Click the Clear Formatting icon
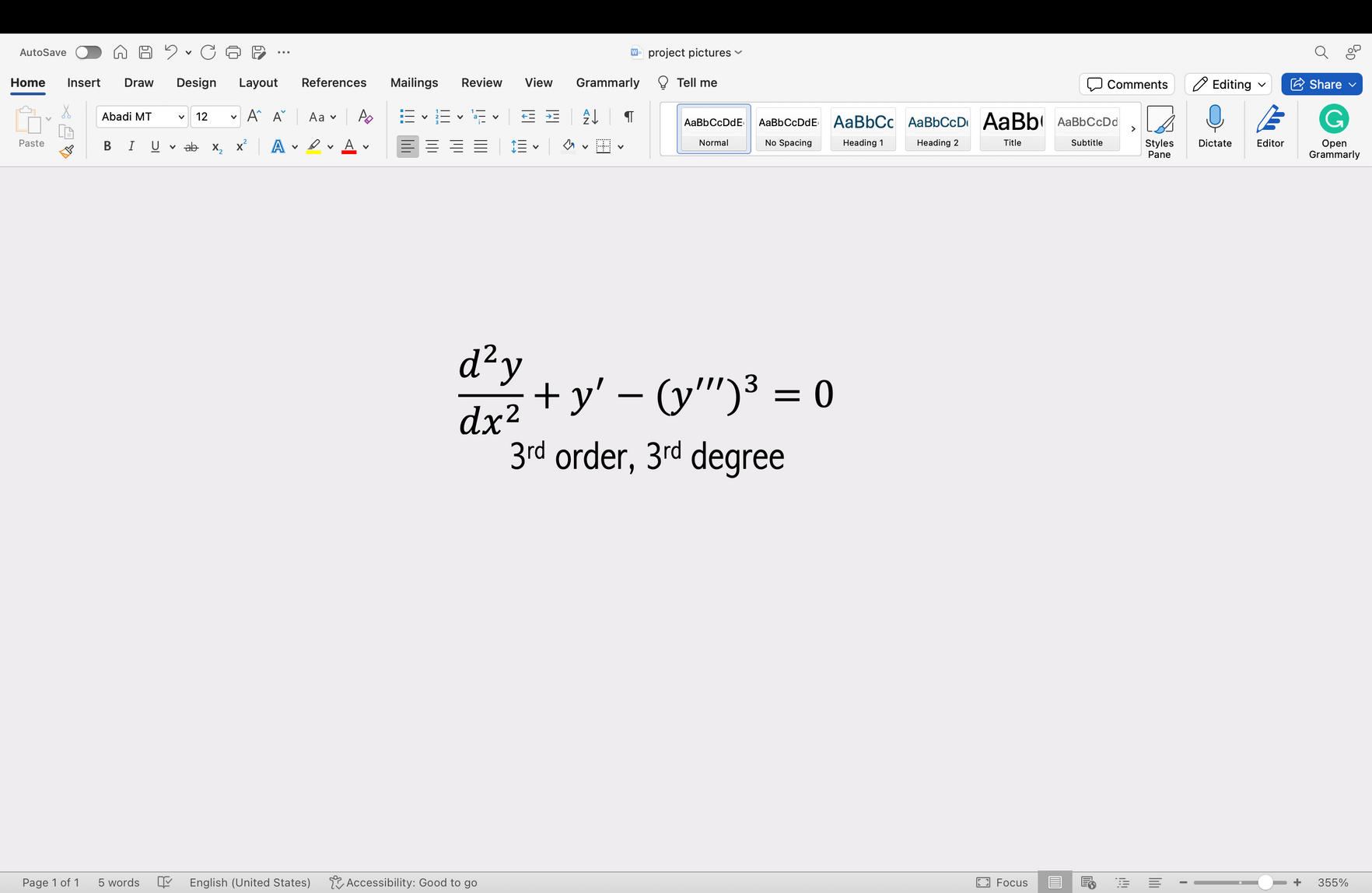 click(x=365, y=117)
